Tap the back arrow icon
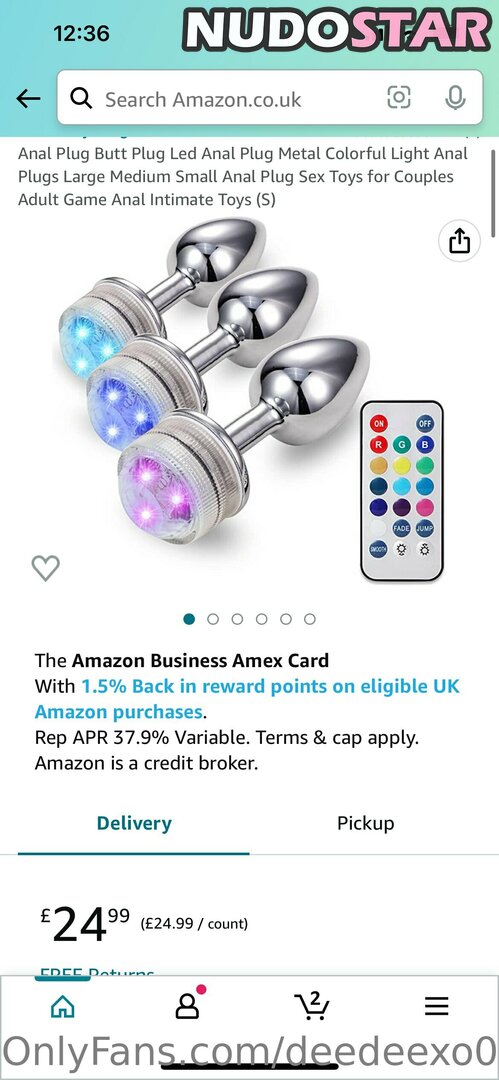The image size is (499, 1080). click(28, 99)
